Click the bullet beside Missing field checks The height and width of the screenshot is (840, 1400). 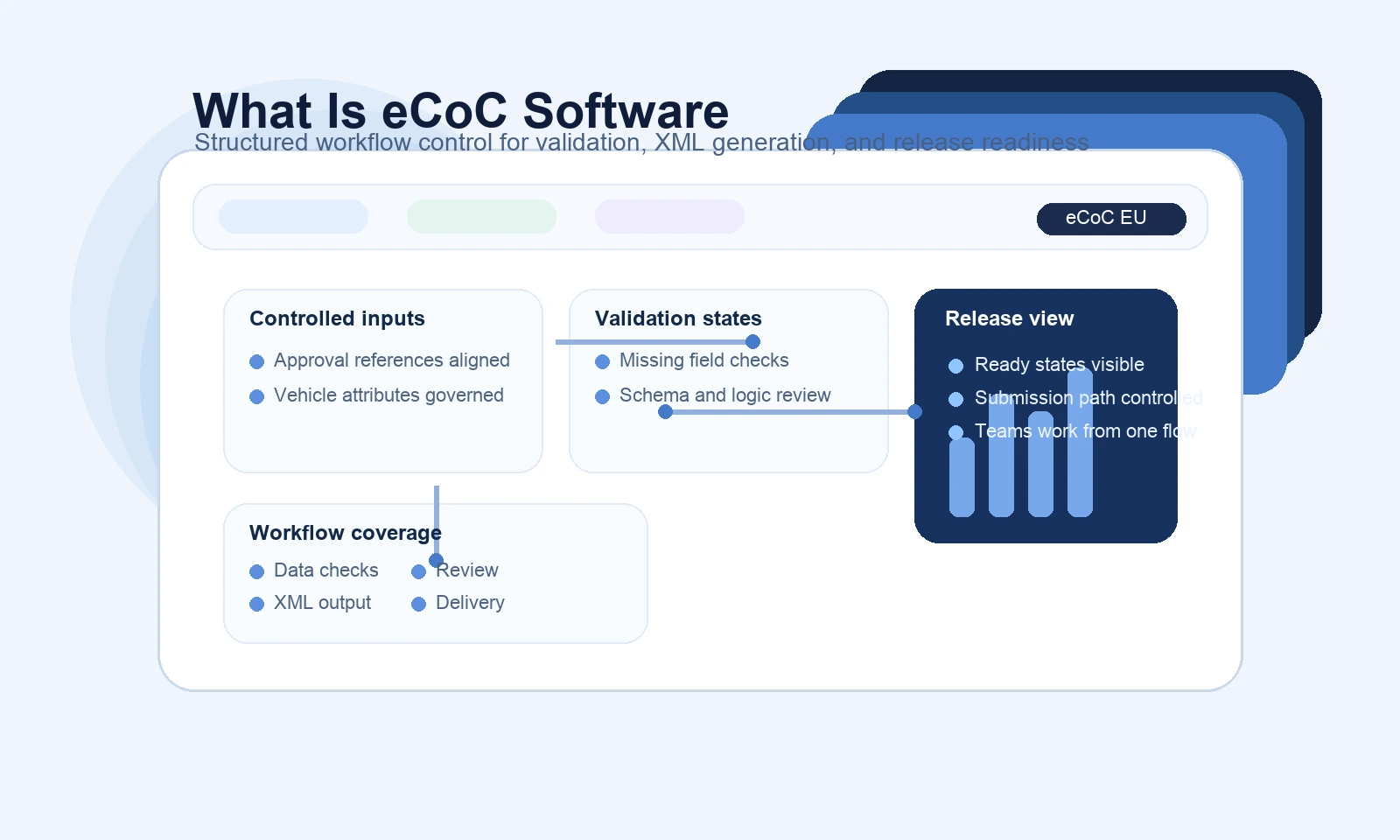(602, 361)
